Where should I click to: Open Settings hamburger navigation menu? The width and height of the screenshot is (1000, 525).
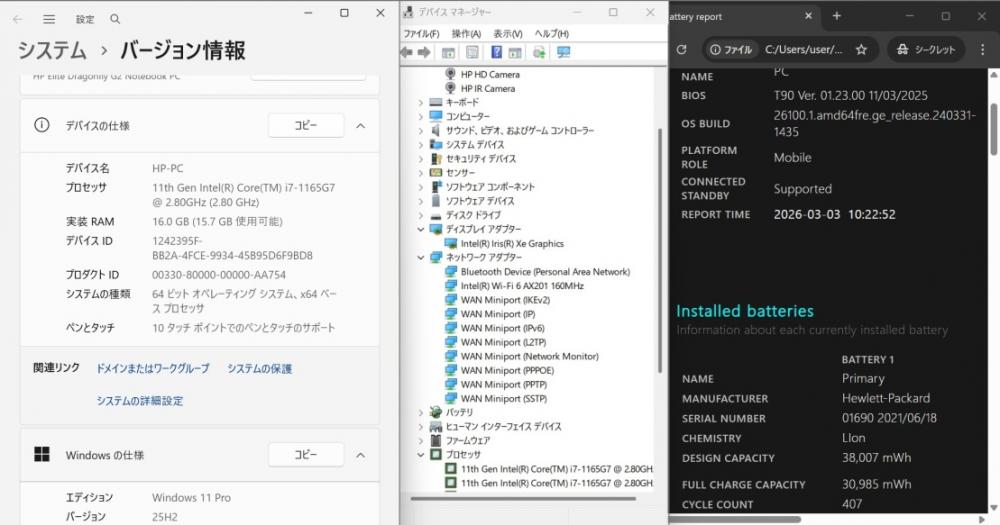[49, 19]
